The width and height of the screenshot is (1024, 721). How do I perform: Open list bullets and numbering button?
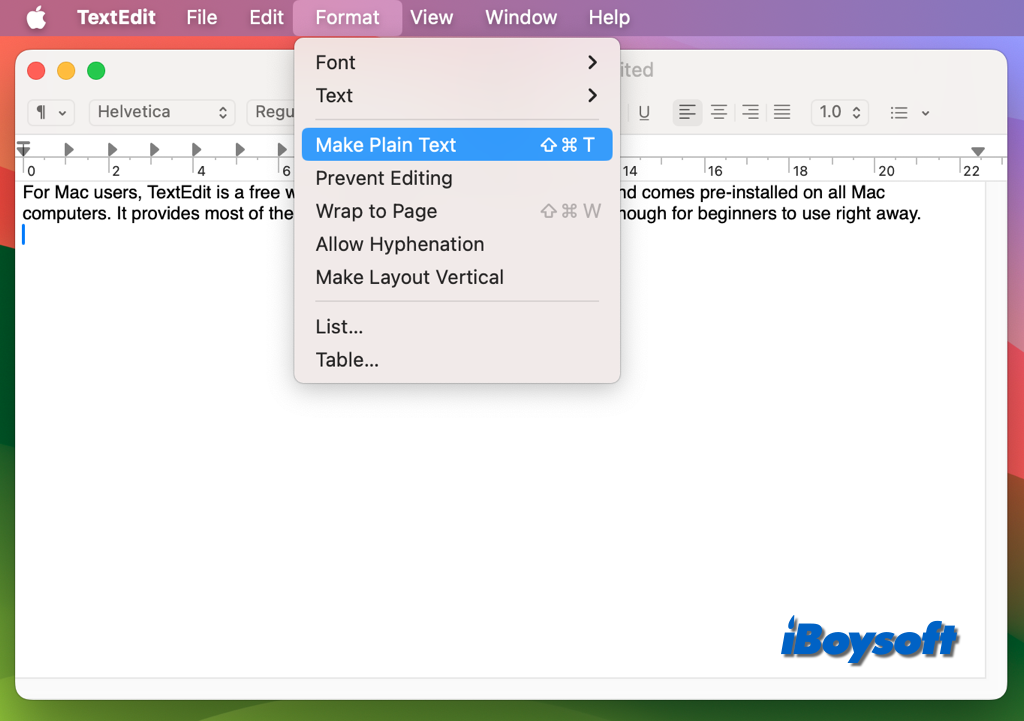point(909,112)
